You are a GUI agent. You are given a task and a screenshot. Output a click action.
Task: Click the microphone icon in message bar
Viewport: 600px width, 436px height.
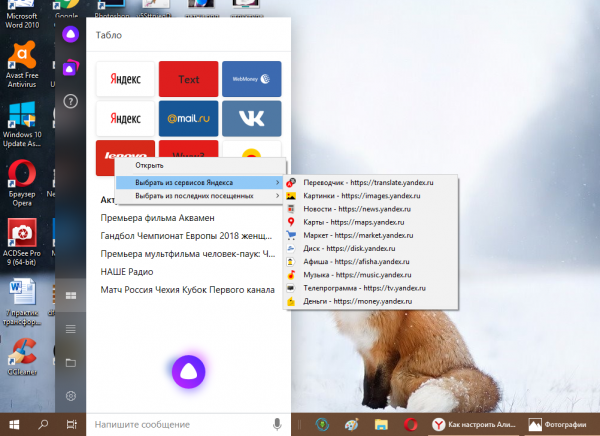click(x=277, y=424)
